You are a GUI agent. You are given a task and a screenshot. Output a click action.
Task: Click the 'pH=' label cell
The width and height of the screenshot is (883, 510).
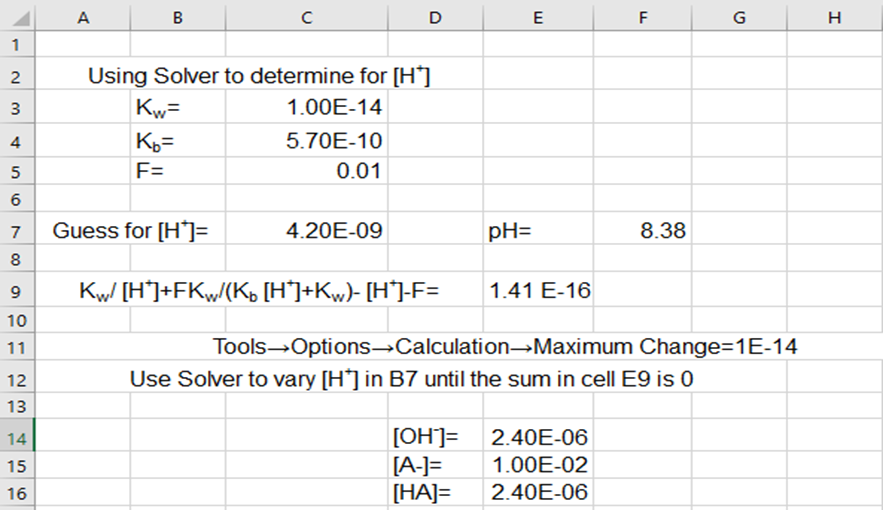(x=510, y=231)
